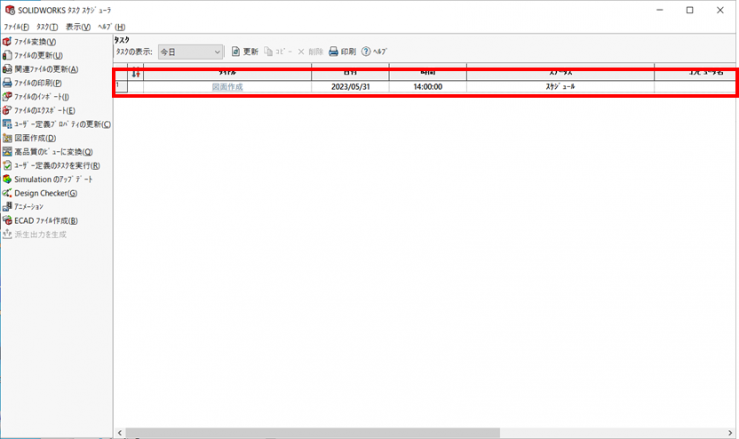Click the sort arrow column header
739x439 pixels.
click(135, 74)
